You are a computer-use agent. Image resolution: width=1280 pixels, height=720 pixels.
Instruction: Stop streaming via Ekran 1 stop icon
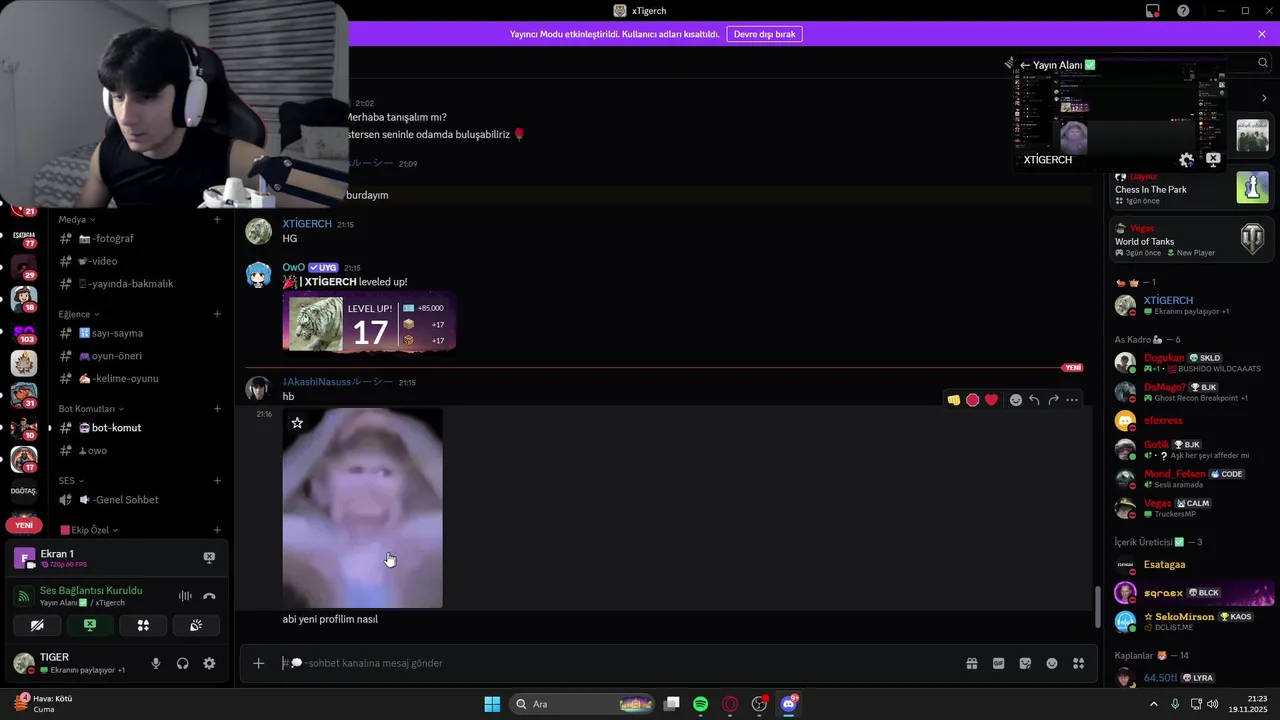209,557
